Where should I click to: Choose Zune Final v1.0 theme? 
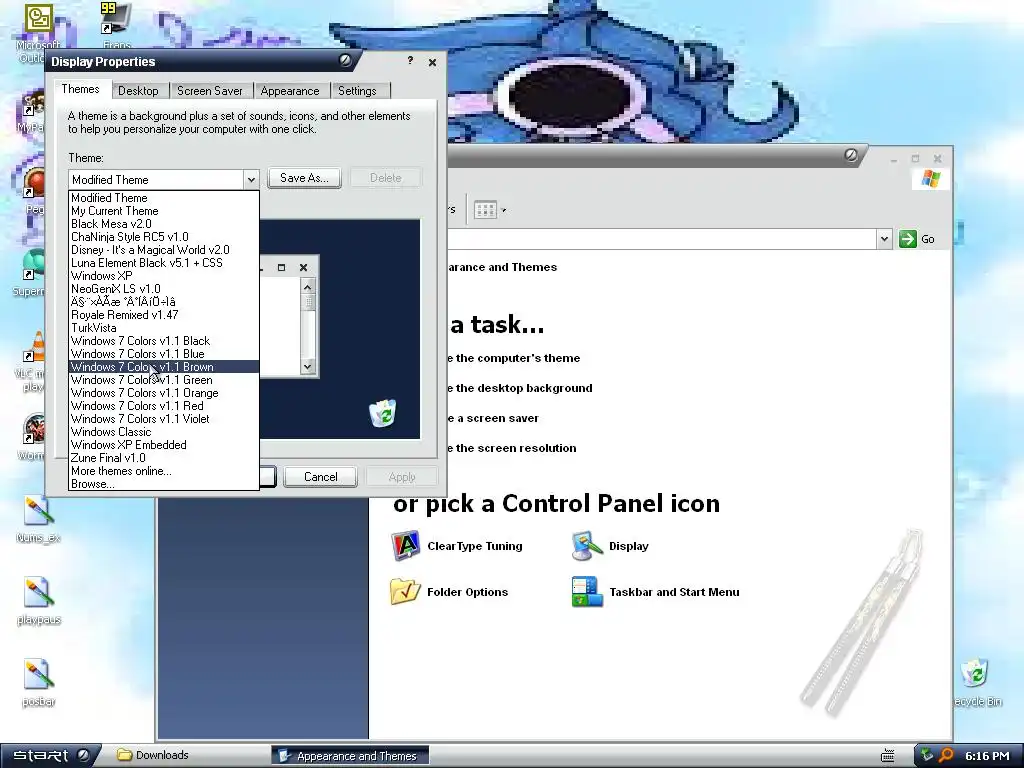click(x=164, y=458)
